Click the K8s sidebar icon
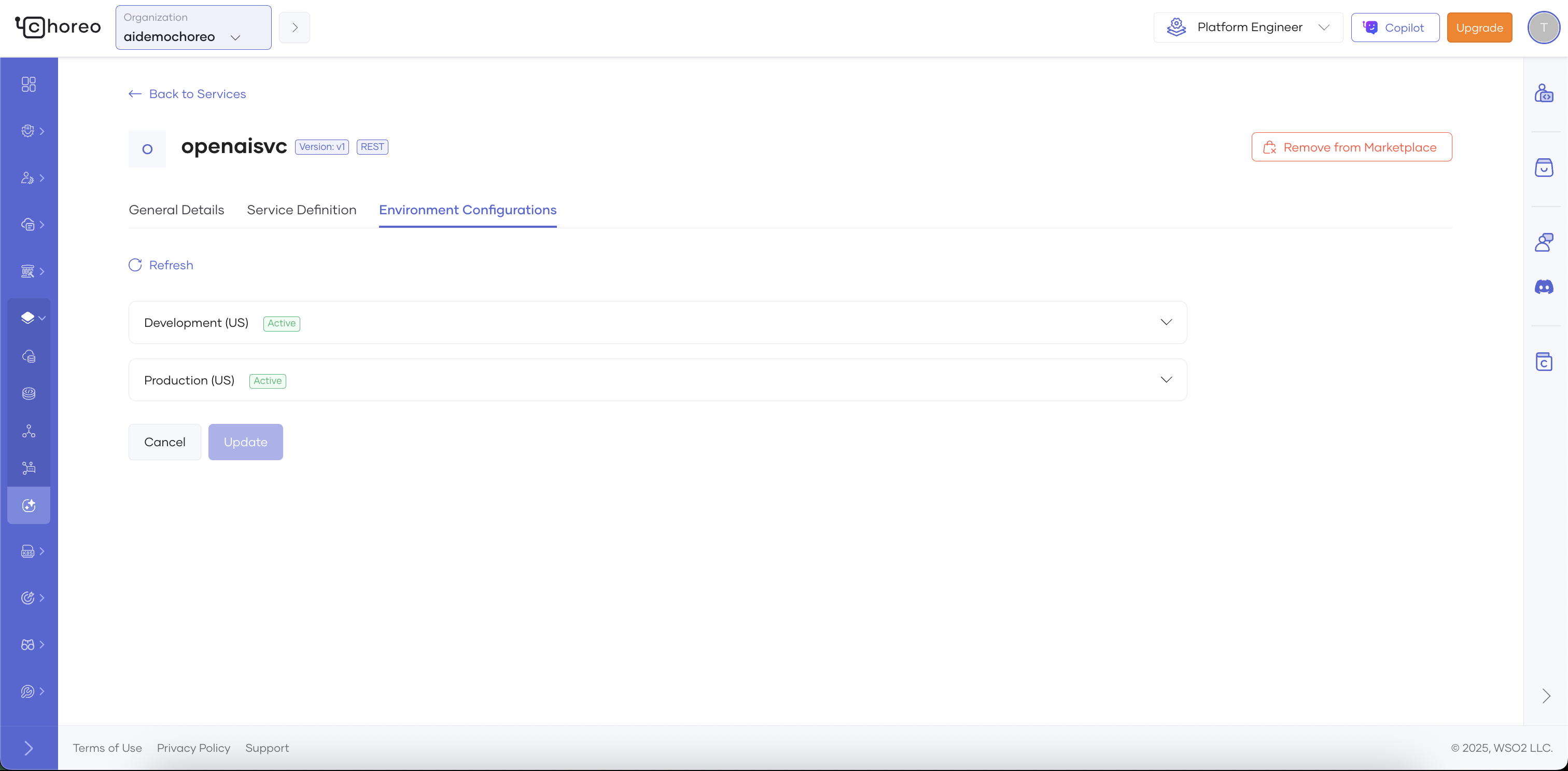 (x=29, y=551)
